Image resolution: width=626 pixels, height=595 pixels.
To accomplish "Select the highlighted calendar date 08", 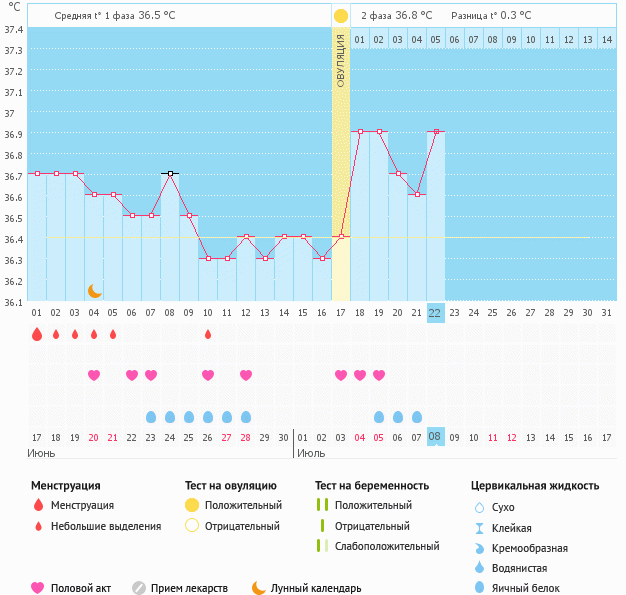I will click(x=435, y=437).
